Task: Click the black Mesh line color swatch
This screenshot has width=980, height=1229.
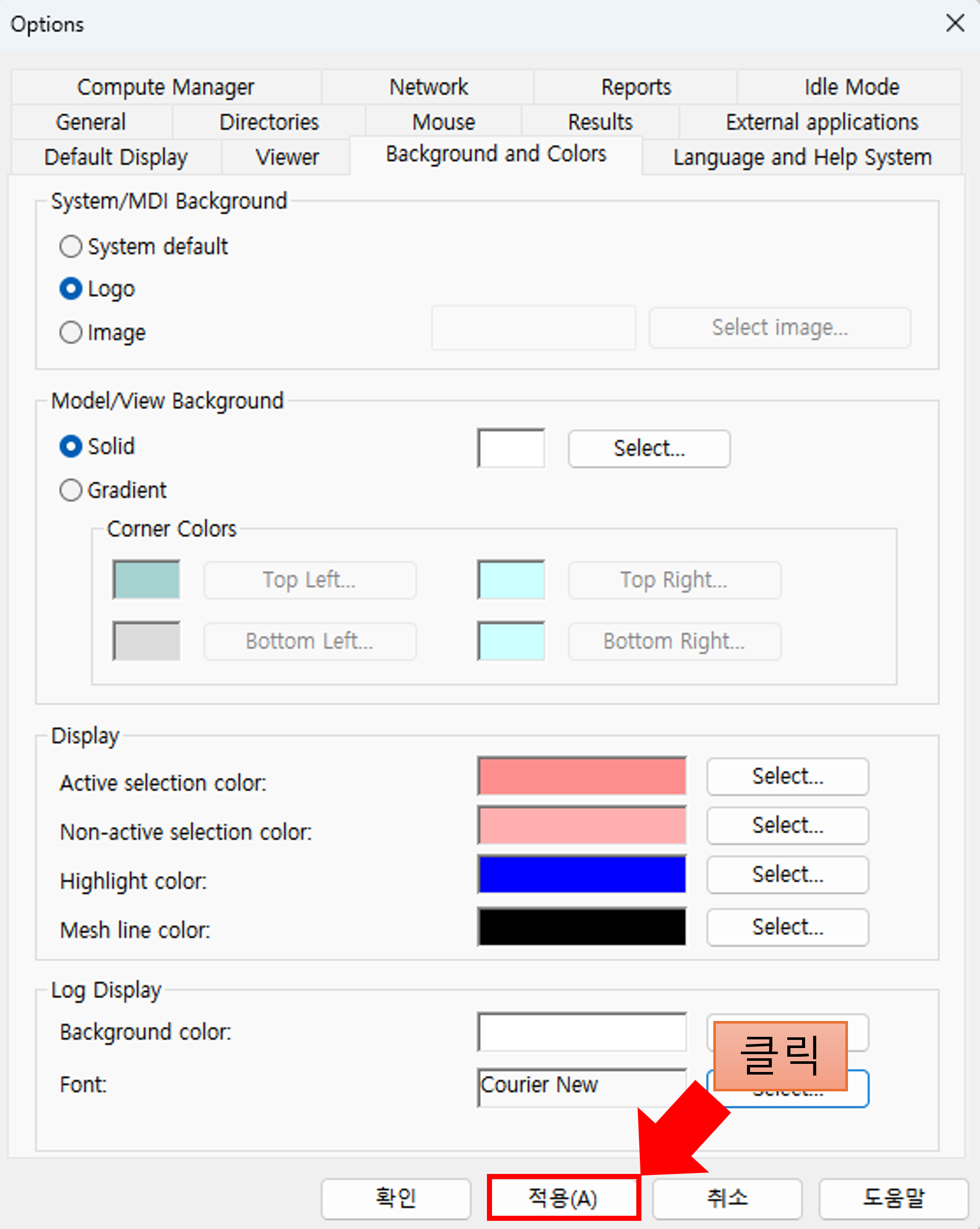Action: coord(581,927)
